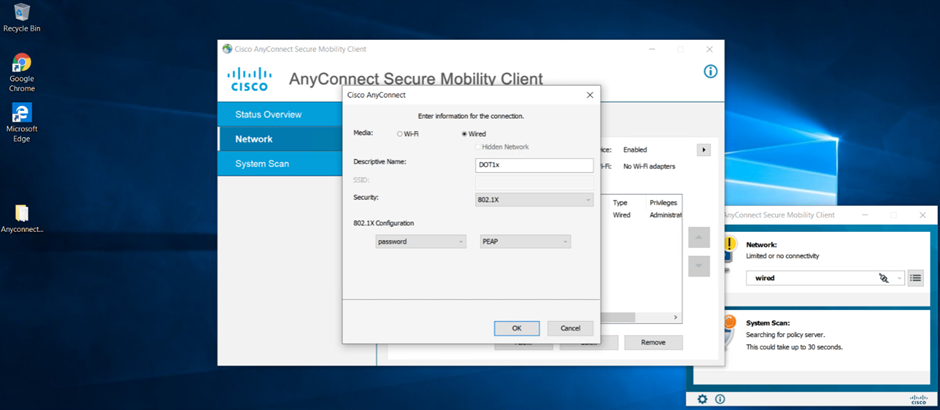
Task: Click the Cisco logo in main window header
Action: (249, 79)
